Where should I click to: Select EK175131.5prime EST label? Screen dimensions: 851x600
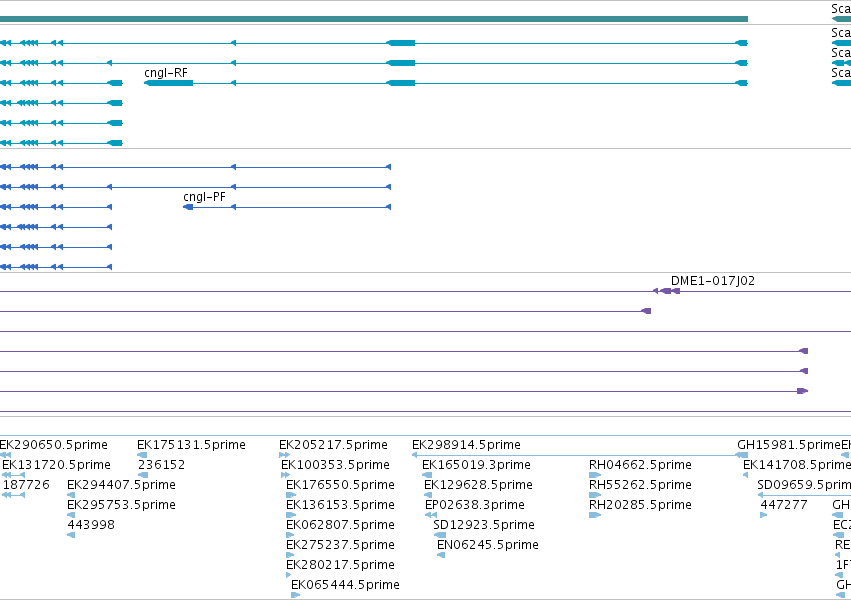click(x=191, y=445)
